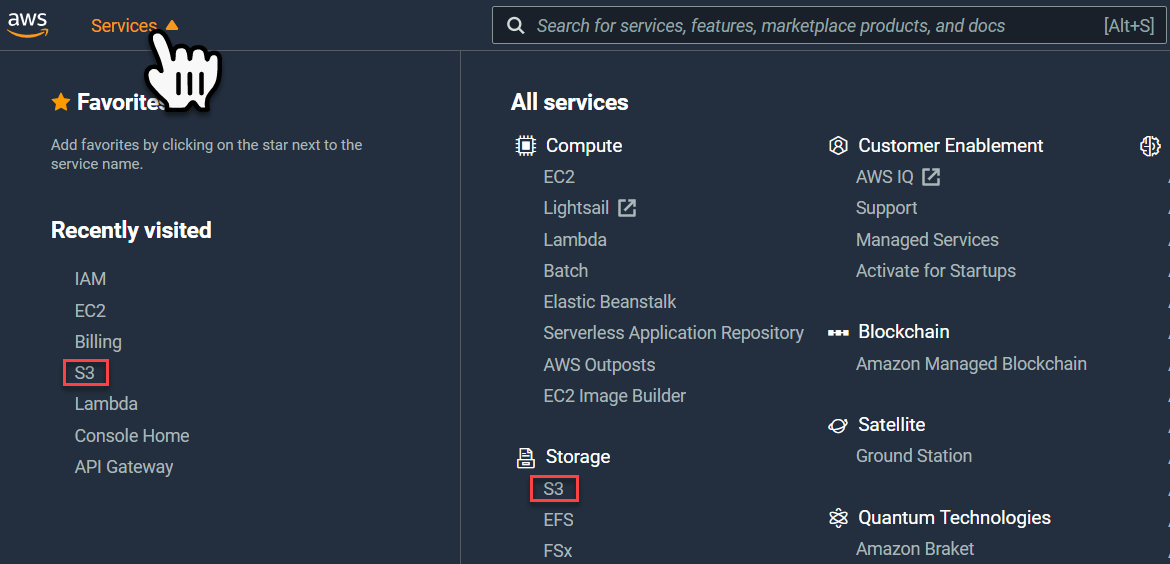Click the AWS logo icon

28,25
